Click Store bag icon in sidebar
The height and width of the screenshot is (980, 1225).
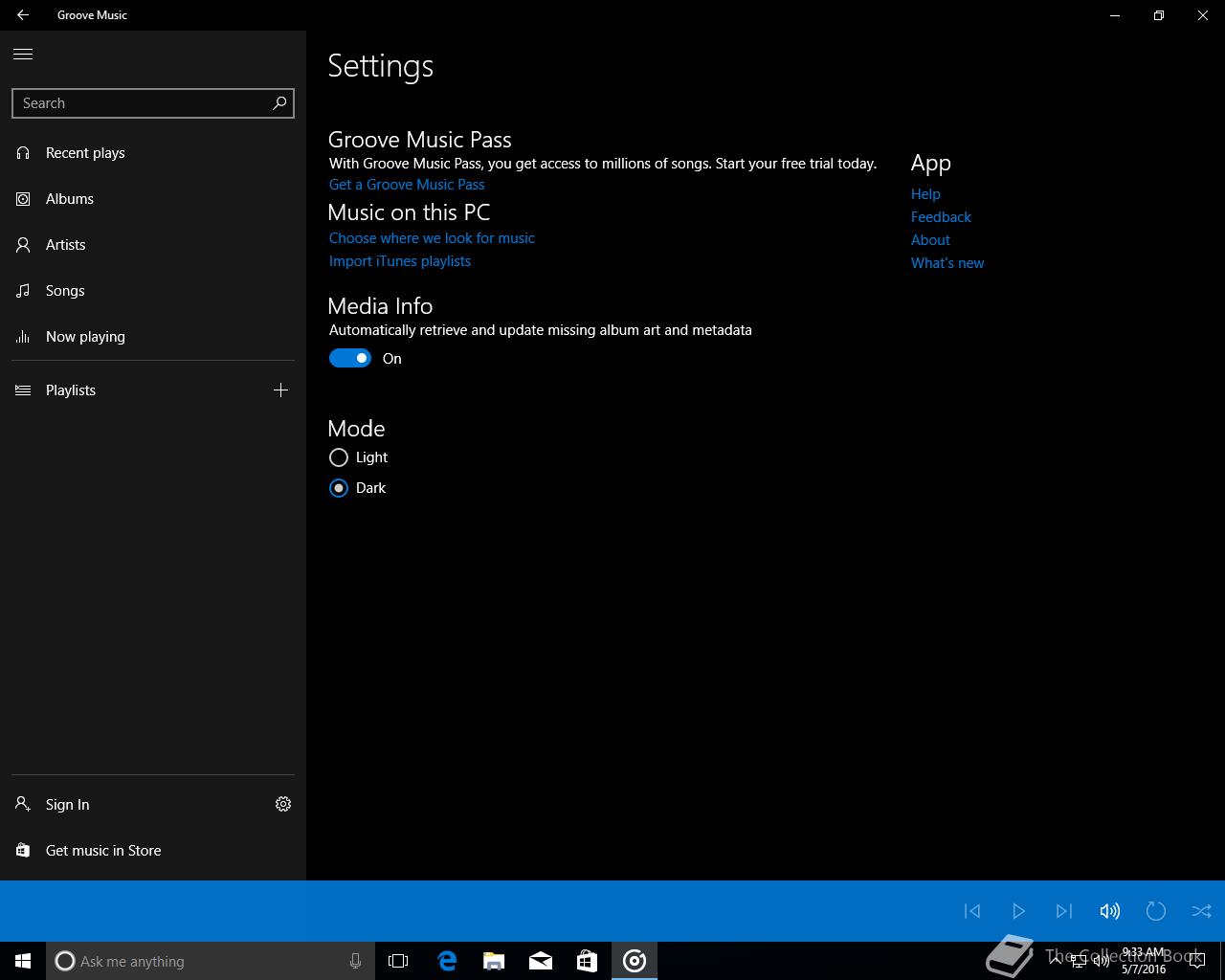[x=23, y=851]
